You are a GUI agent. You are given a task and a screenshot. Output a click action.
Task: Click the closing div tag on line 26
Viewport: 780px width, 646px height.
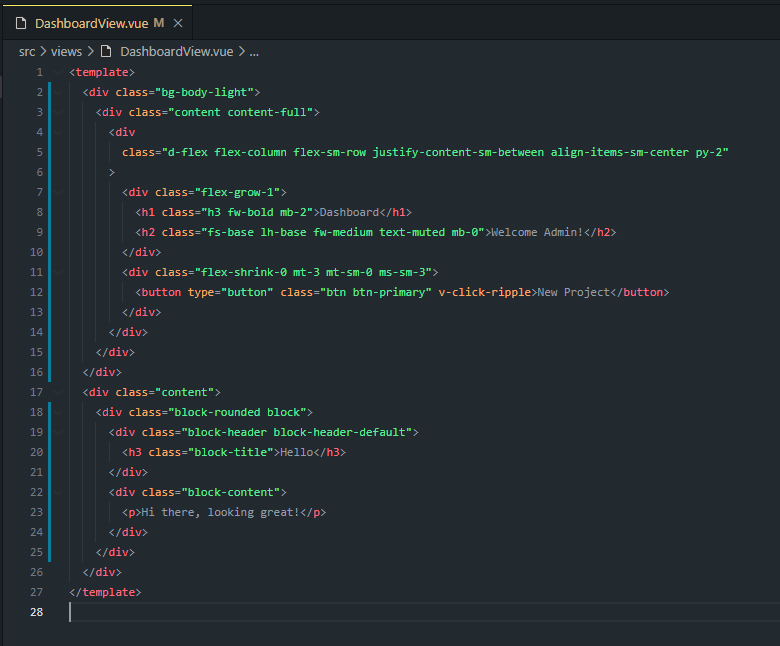102,572
